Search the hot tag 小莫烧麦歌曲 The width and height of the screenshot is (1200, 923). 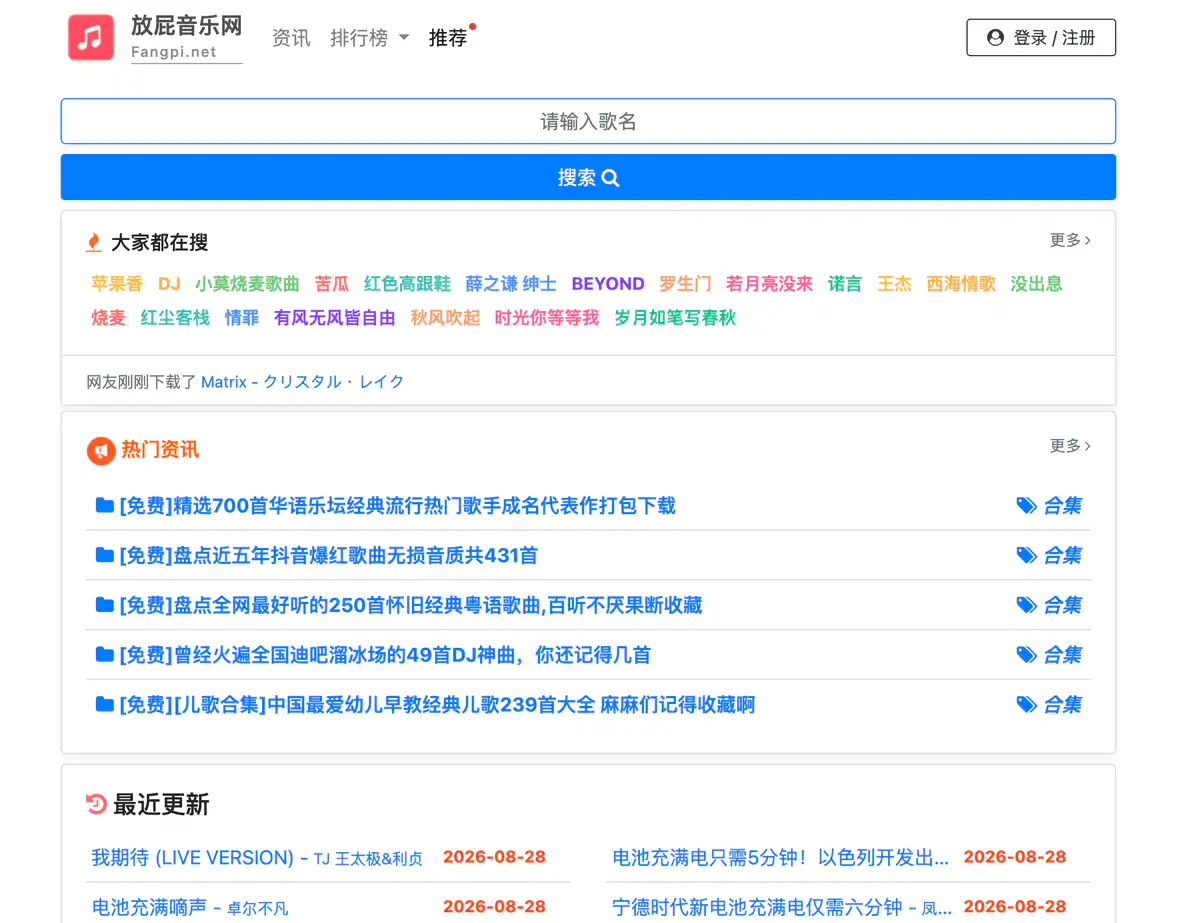[247, 284]
